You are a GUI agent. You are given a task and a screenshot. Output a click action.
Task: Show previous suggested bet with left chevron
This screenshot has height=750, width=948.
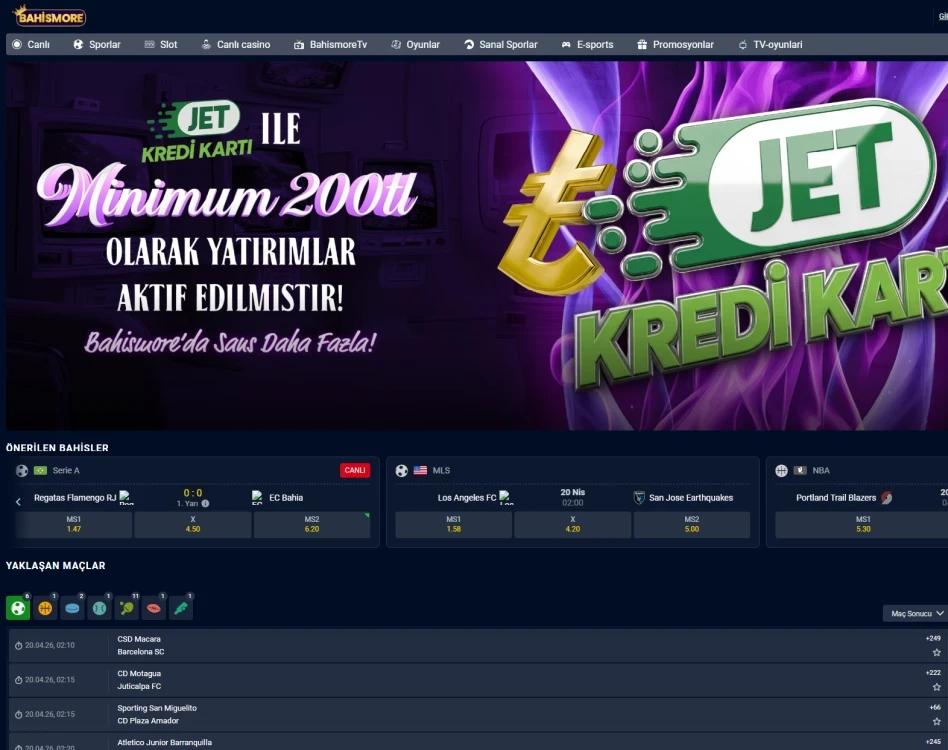[18, 502]
